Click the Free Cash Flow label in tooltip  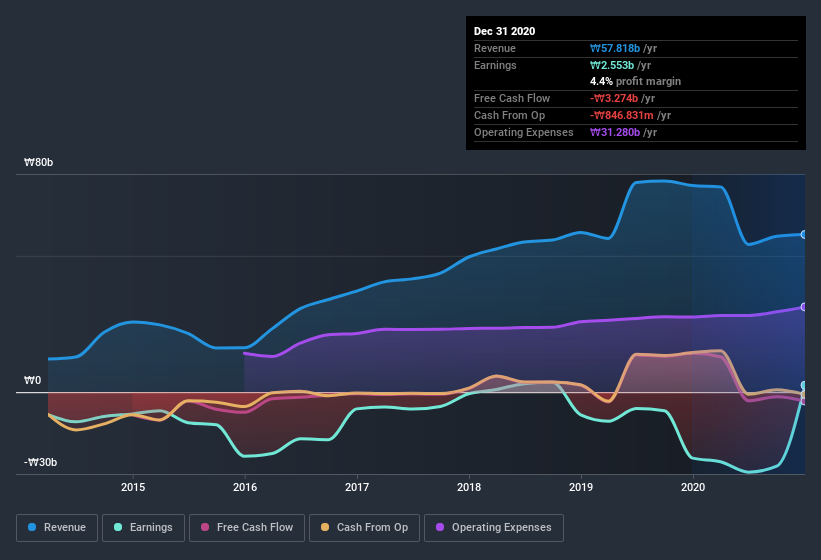pos(512,98)
